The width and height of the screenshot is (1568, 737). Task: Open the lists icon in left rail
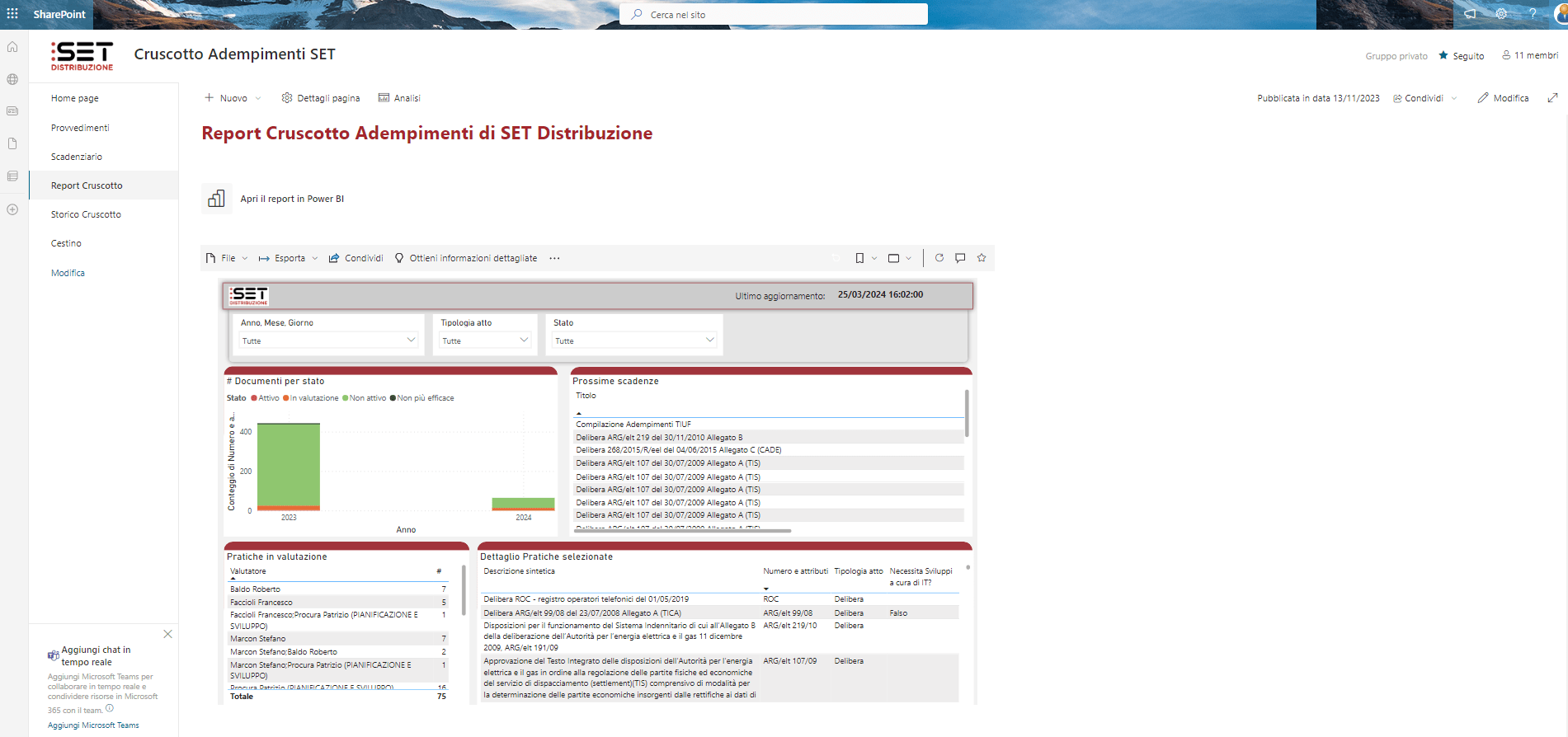pyautogui.click(x=12, y=176)
